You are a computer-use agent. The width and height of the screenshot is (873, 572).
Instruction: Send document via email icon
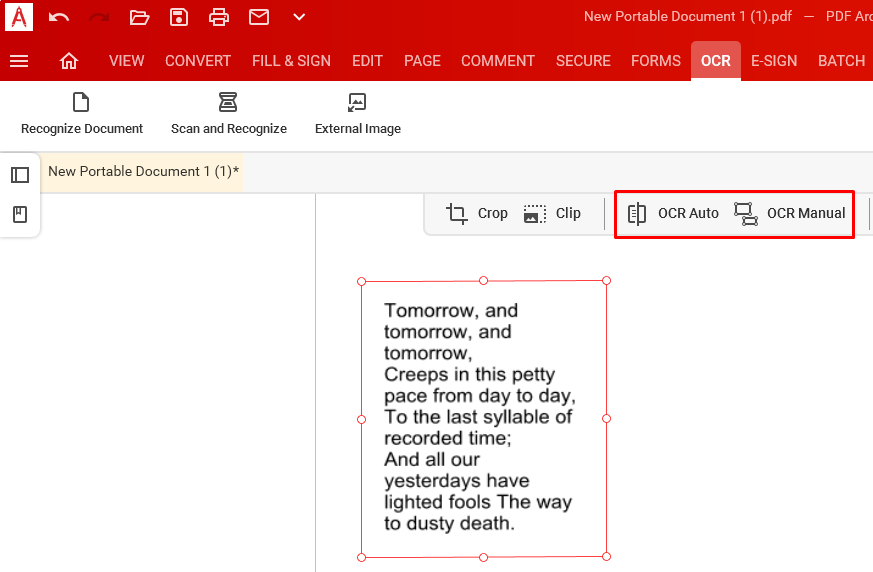pos(259,17)
